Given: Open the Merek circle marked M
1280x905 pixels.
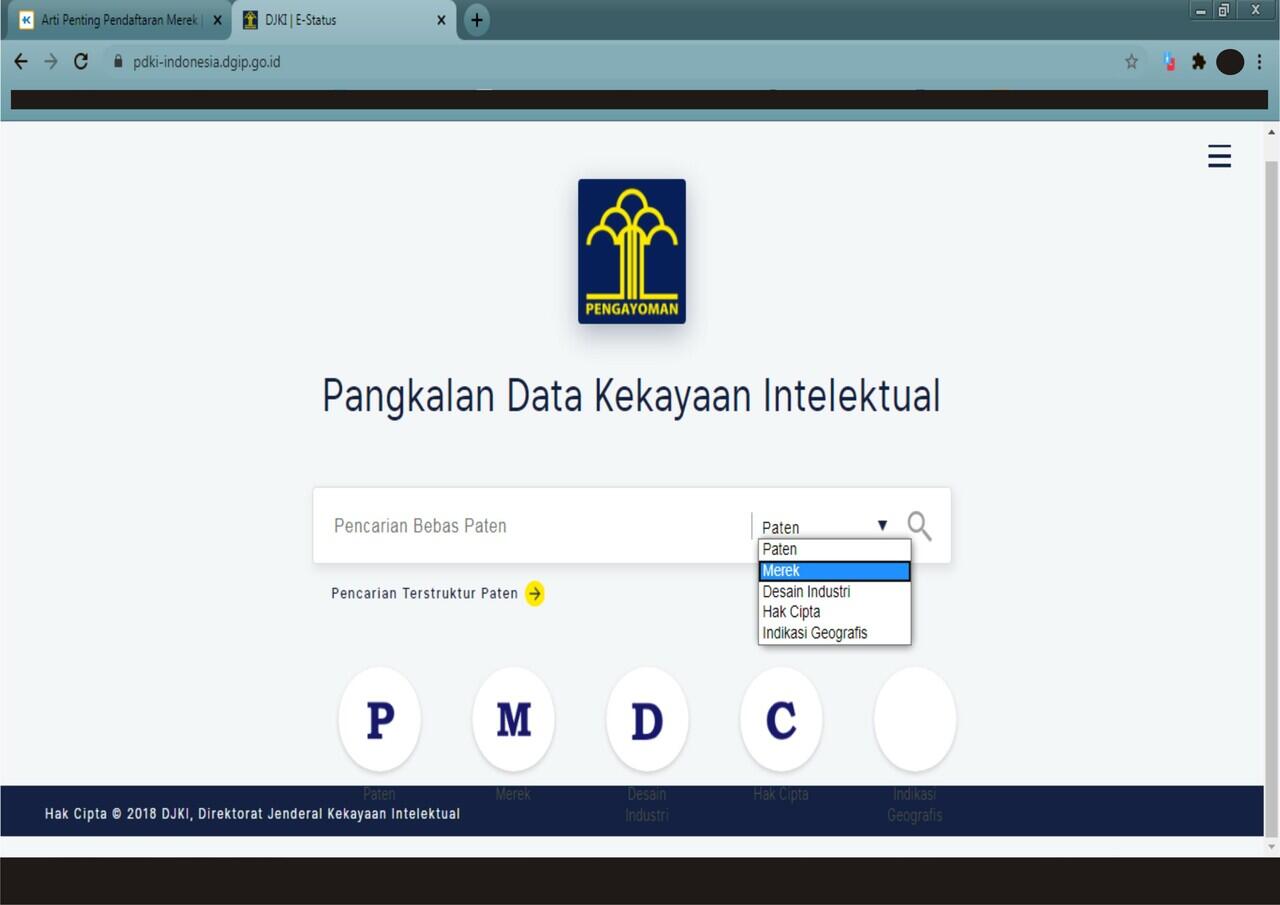Looking at the screenshot, I should point(513,719).
